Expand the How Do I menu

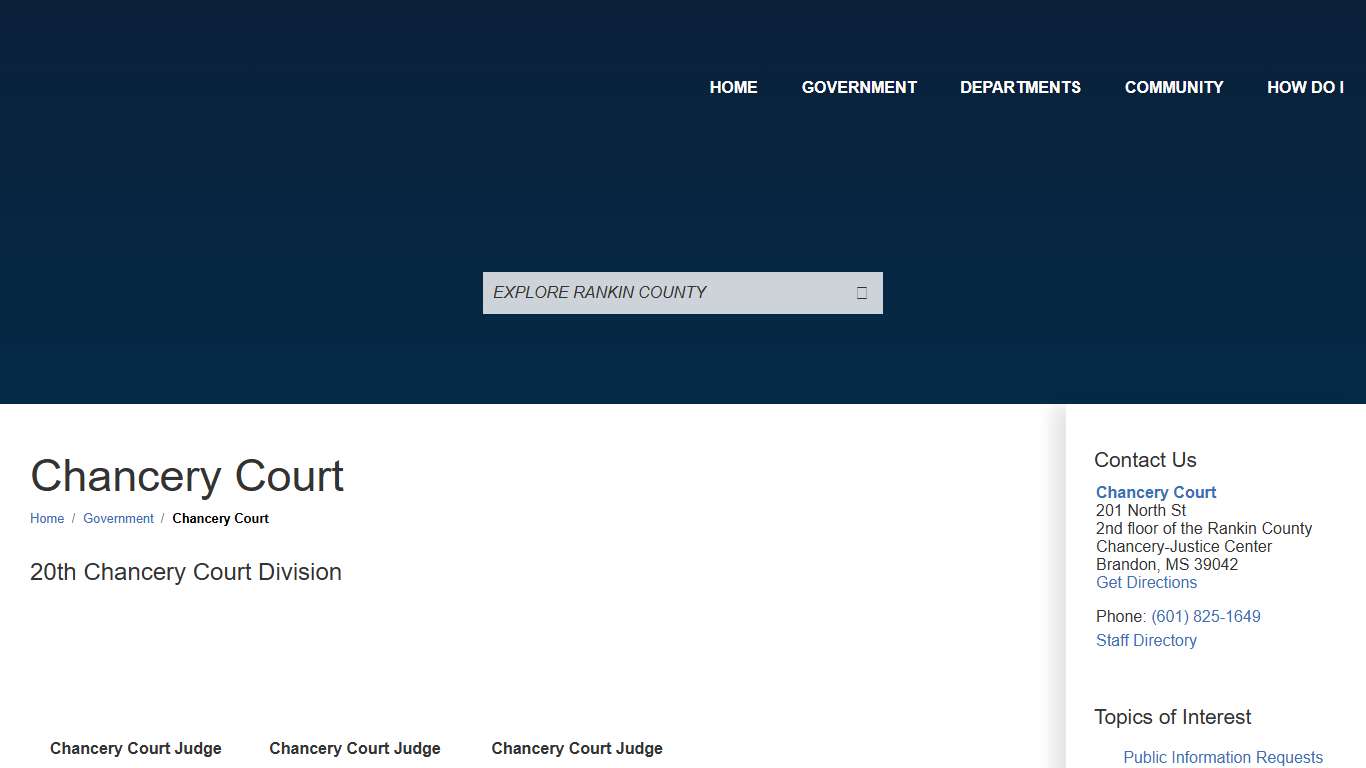coord(1305,87)
